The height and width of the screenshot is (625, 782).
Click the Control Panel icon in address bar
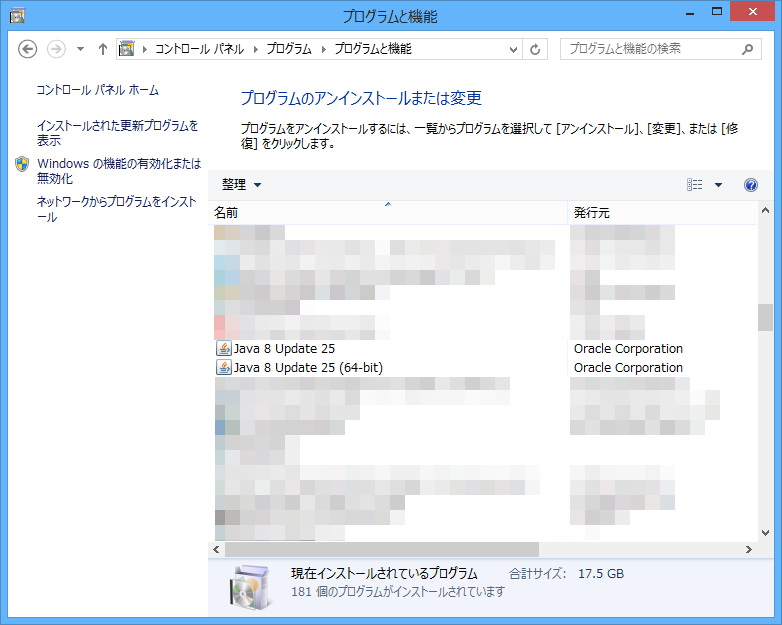tap(127, 49)
